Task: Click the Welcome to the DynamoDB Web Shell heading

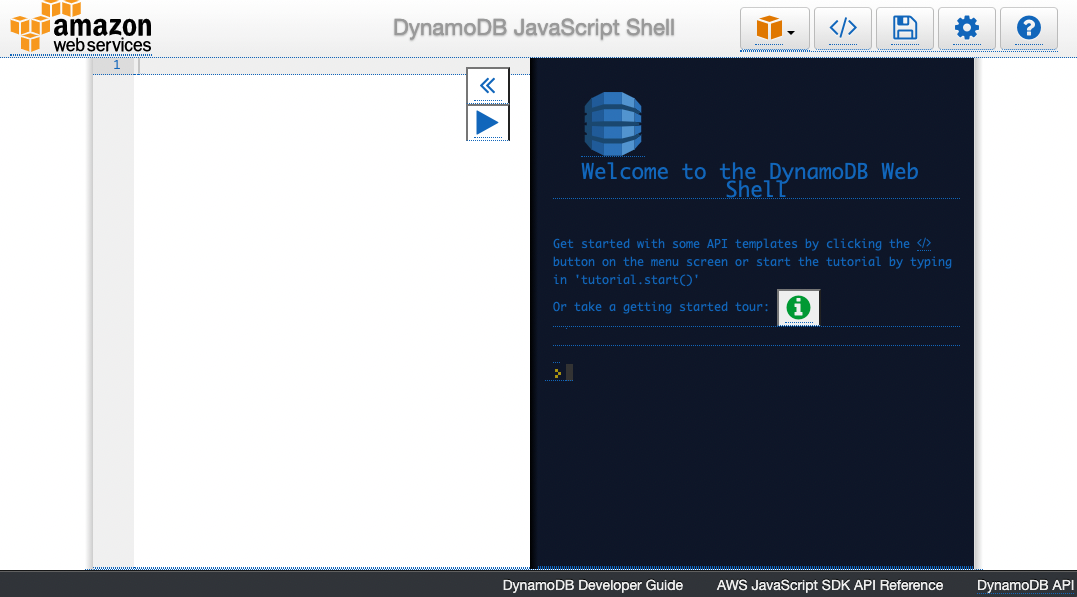Action: [749, 180]
